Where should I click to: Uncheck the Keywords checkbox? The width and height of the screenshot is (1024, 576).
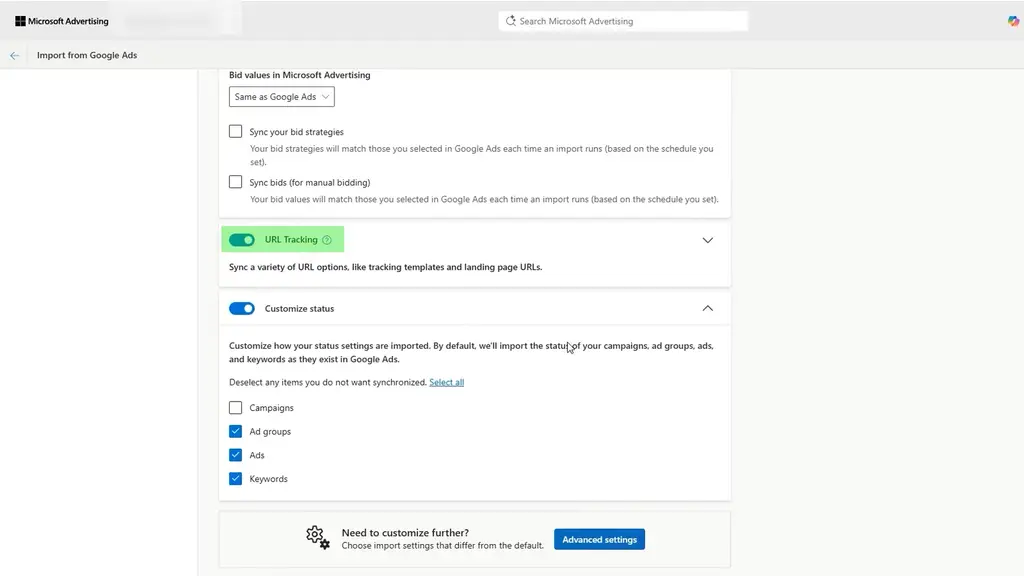235,479
